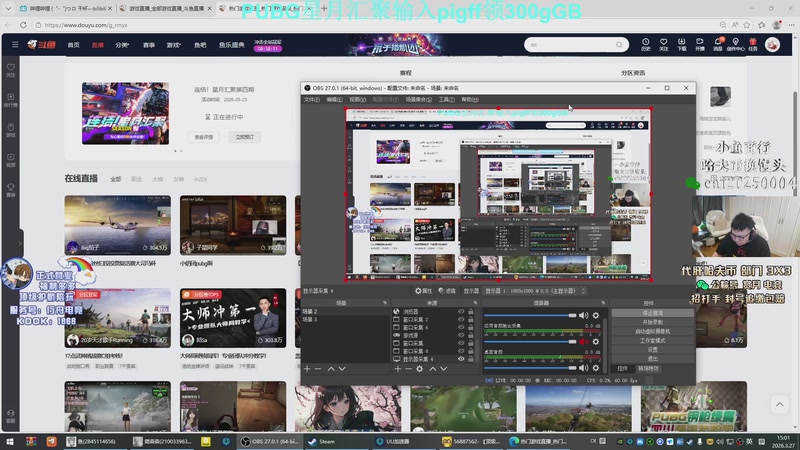This screenshot has width=800, height=450.
Task: Open the OBS 编辑(E) menu
Action: coord(334,99)
